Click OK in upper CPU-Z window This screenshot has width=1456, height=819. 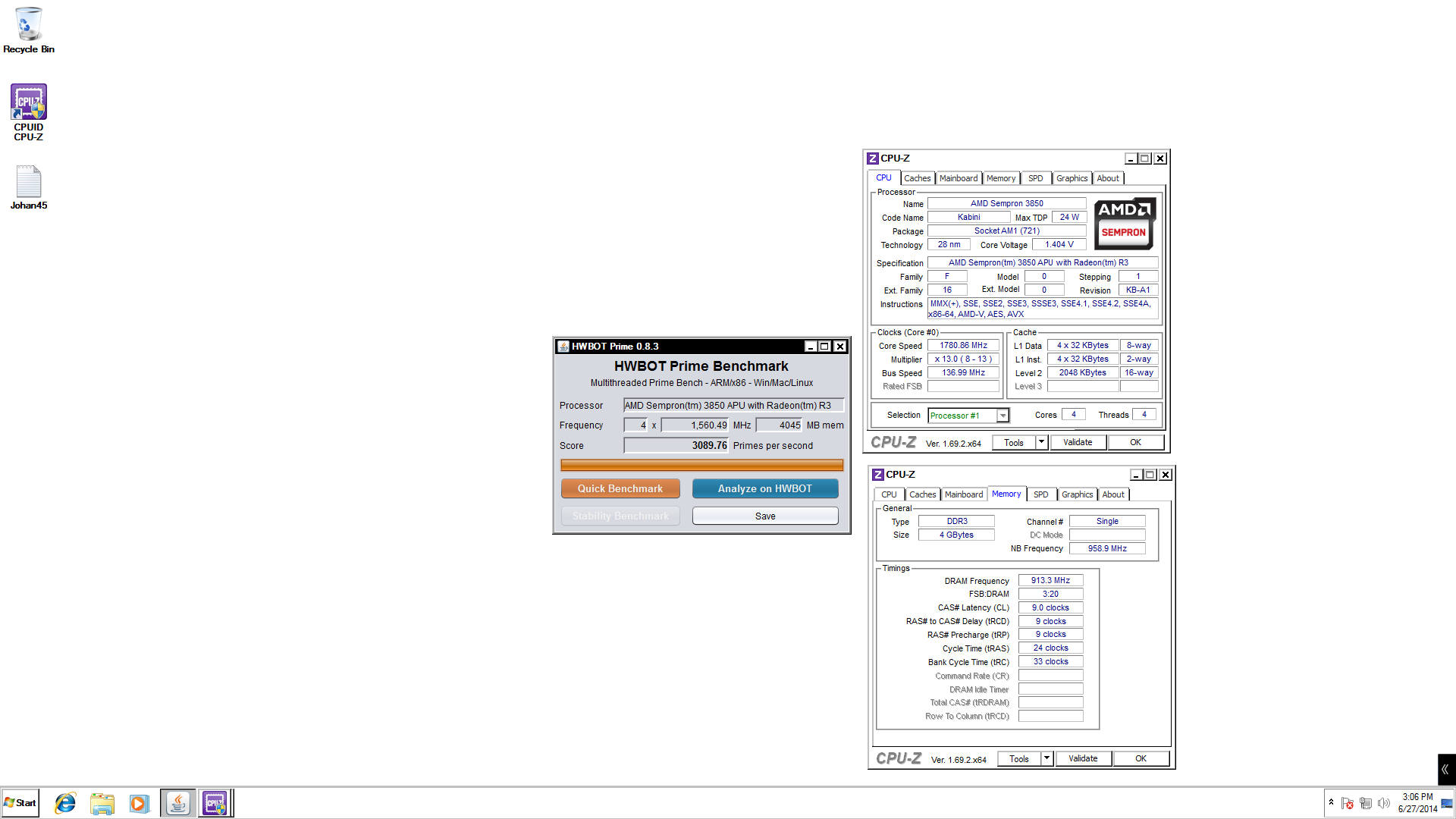tap(1135, 443)
